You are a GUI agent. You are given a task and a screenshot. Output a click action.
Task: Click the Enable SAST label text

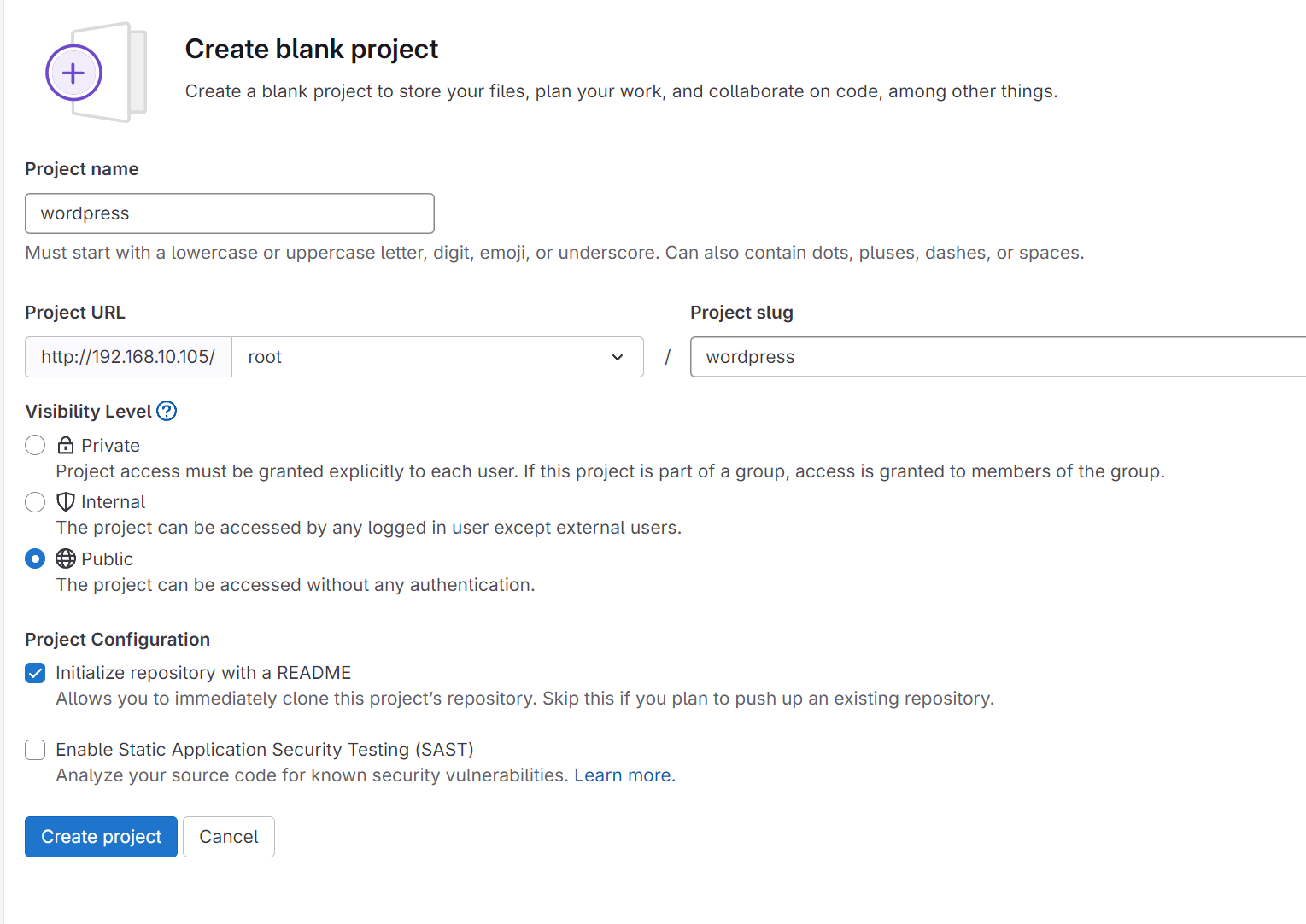265,750
